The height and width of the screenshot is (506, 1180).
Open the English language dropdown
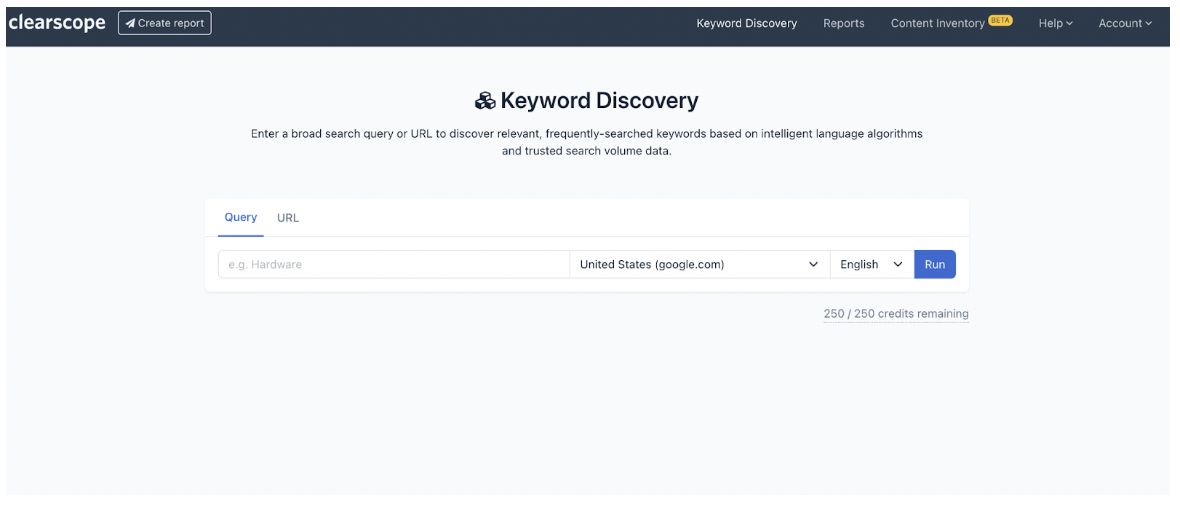(871, 264)
